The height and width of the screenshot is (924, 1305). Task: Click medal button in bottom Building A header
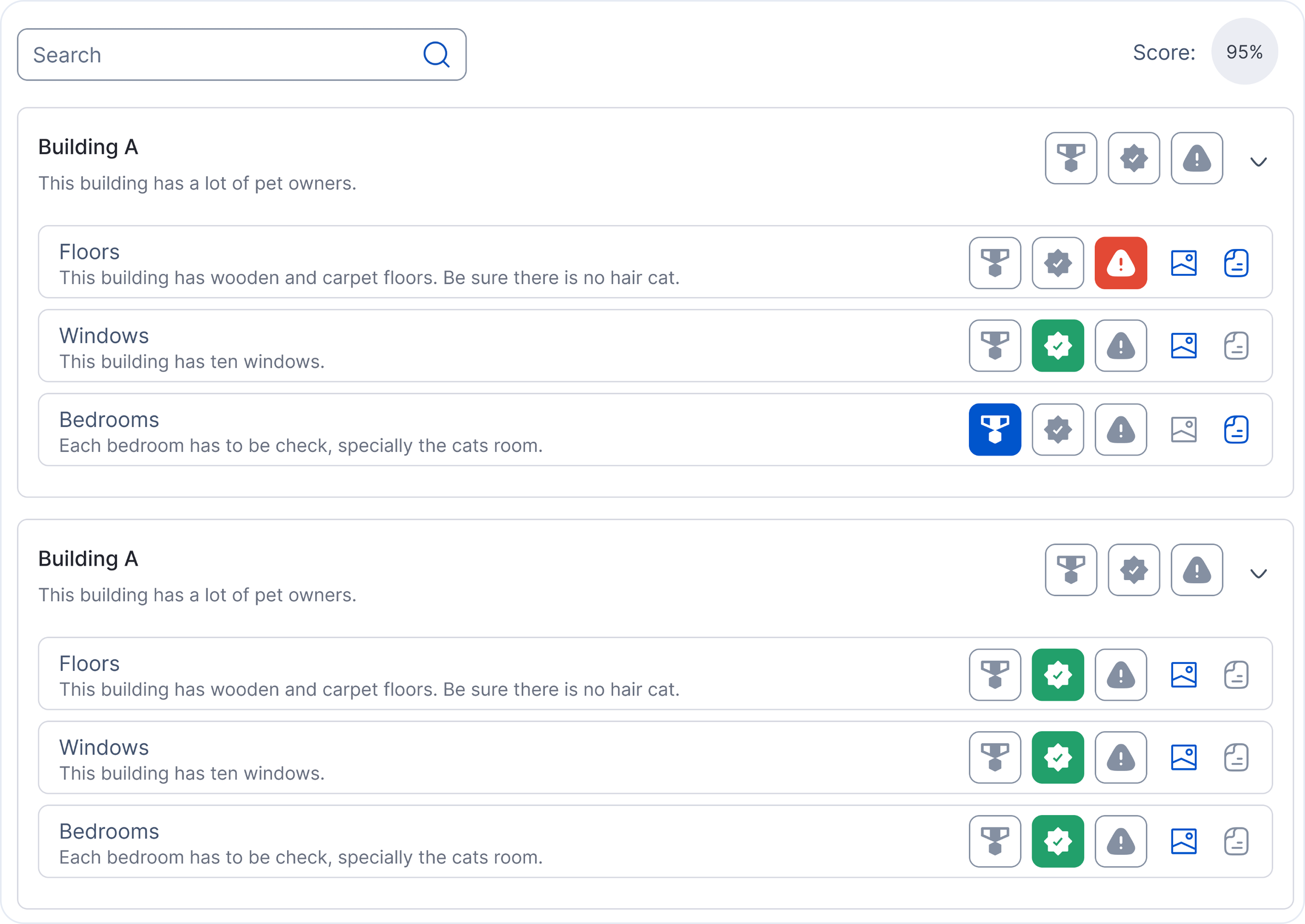1070,570
